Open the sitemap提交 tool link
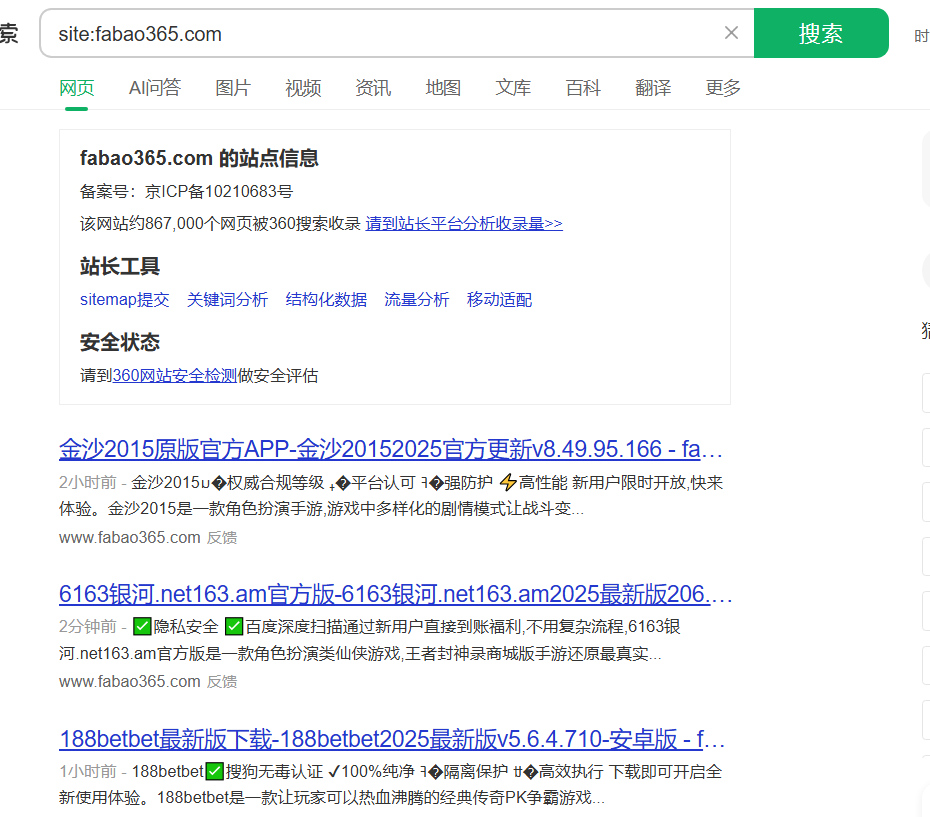This screenshot has height=817, width=930. (125, 300)
